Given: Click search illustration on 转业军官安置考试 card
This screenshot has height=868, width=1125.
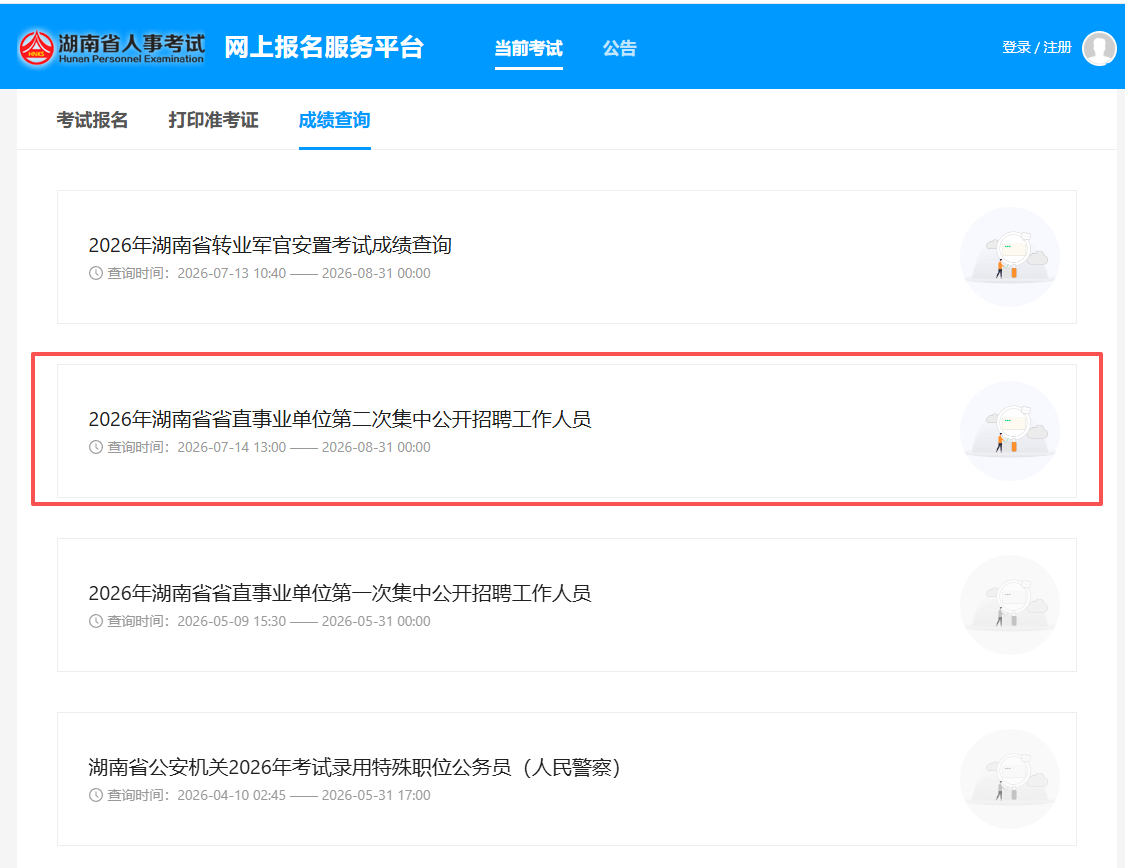Looking at the screenshot, I should 1010,257.
